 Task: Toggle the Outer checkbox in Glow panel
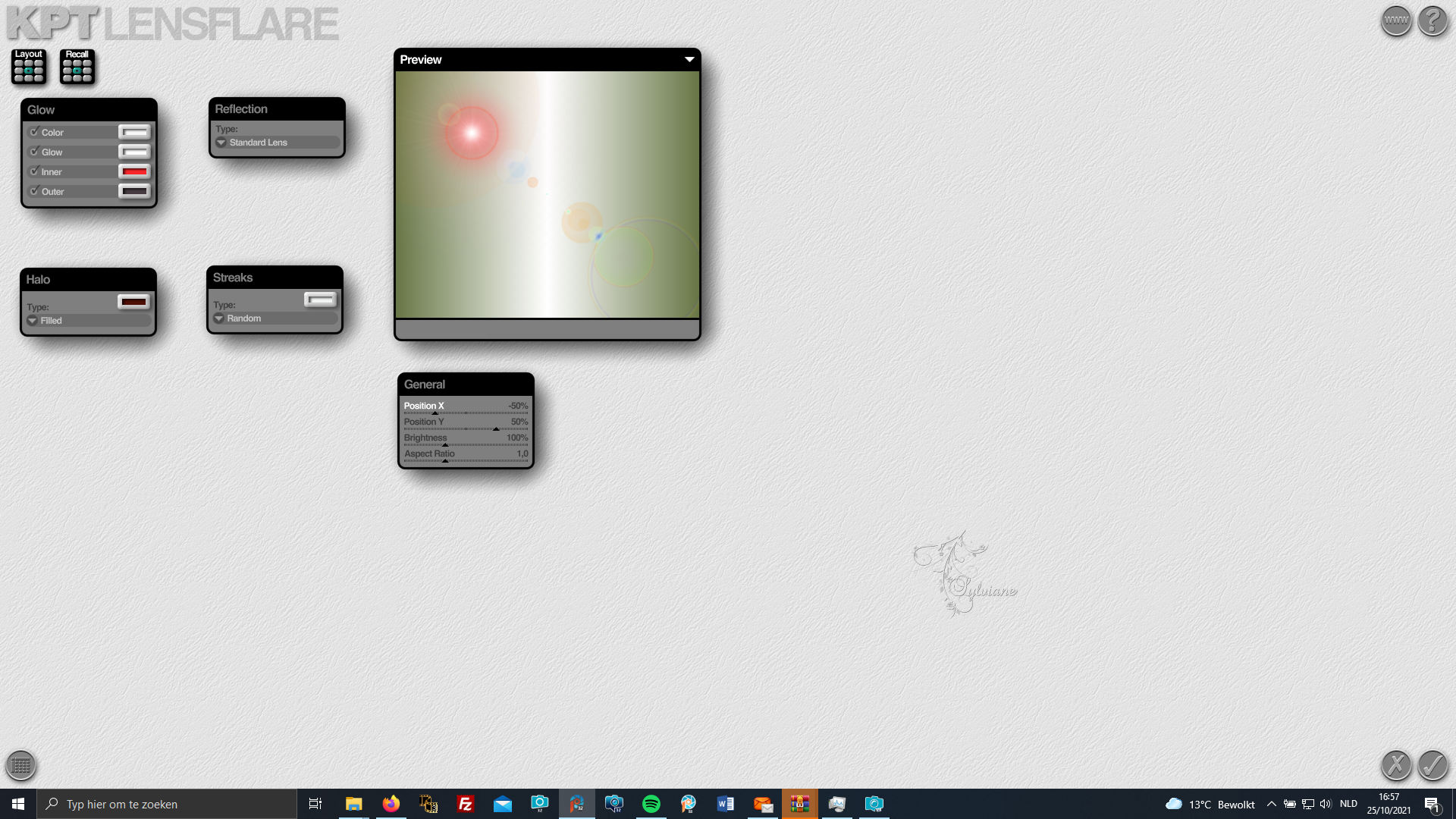pyautogui.click(x=34, y=191)
